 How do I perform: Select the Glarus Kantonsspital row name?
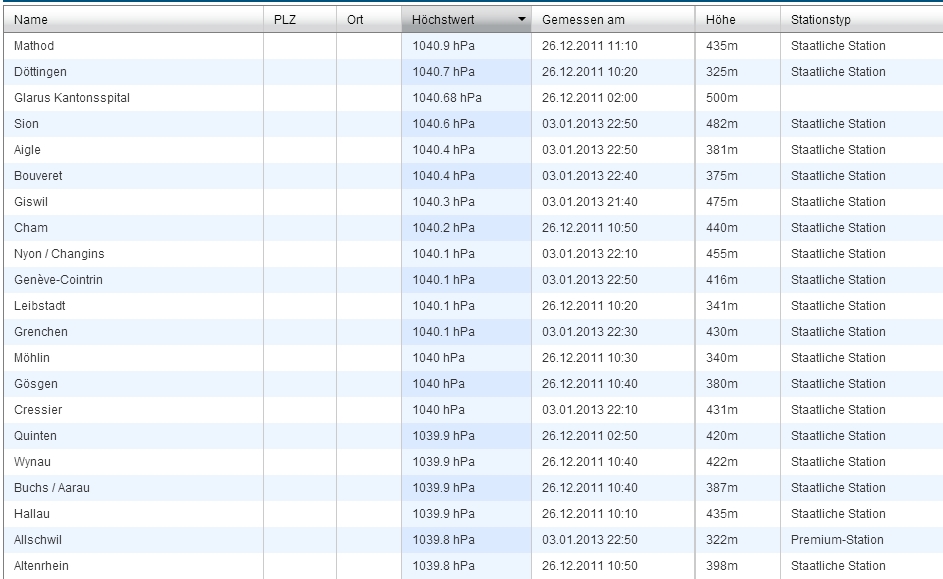click(72, 97)
